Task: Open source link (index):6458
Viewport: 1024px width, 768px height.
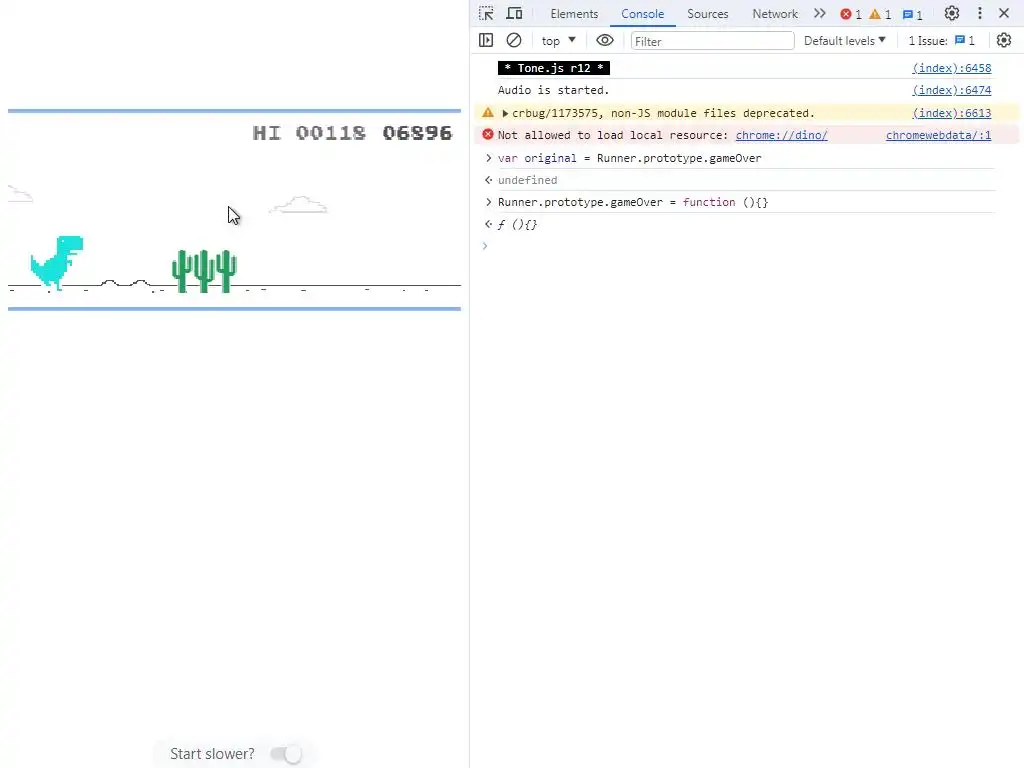Action: (x=952, y=68)
